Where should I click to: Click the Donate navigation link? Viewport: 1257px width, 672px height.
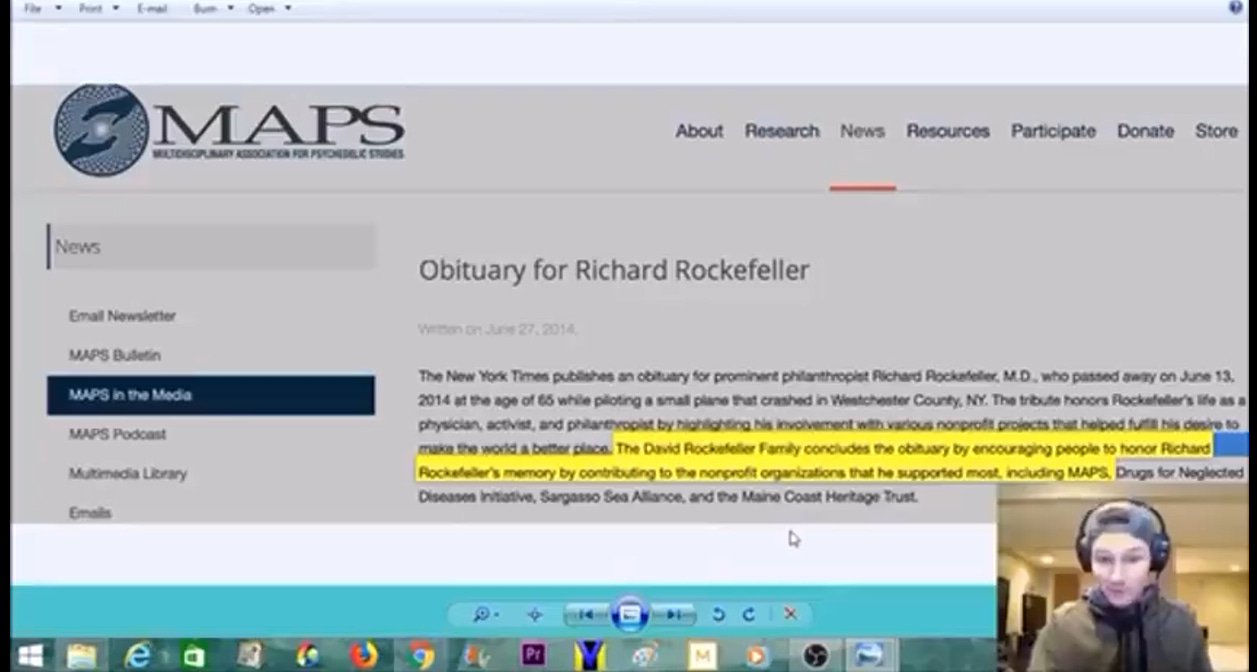(1145, 131)
